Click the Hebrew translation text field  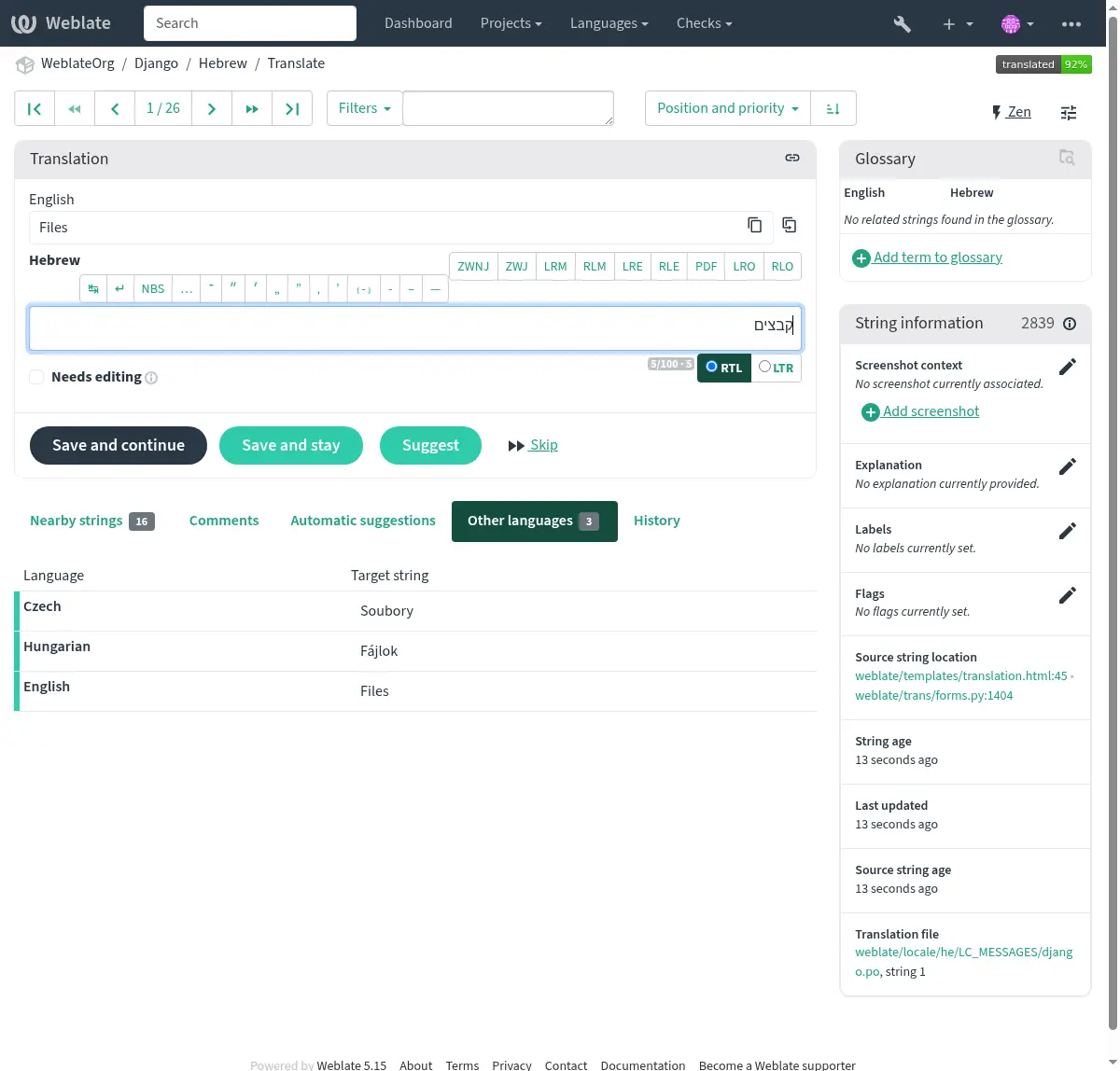click(415, 328)
